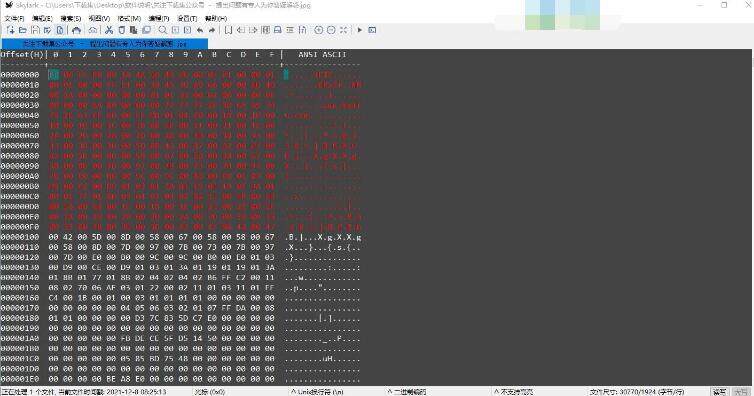This screenshot has height=396, width=754.
Task: Open the 搜索(S) menu
Action: (x=70, y=18)
